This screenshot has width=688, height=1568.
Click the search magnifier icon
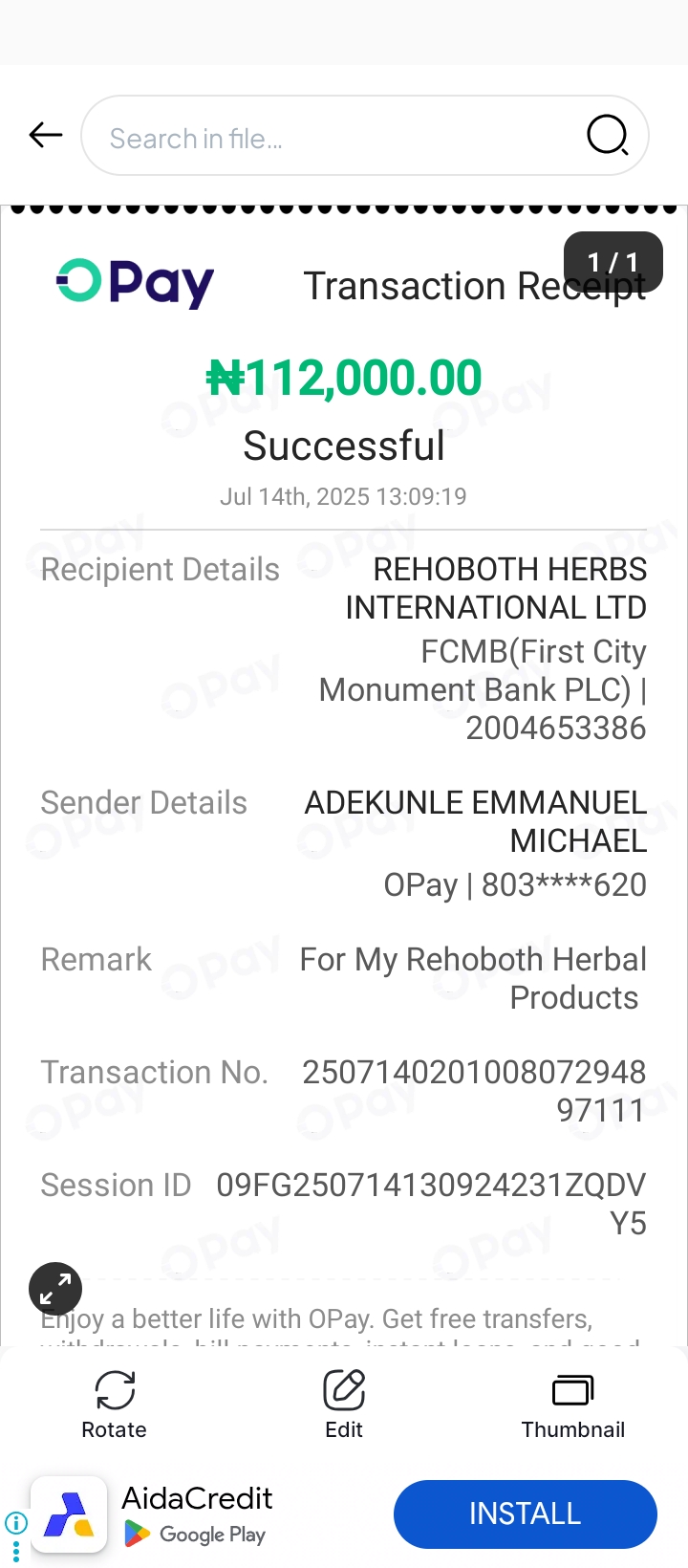click(607, 136)
